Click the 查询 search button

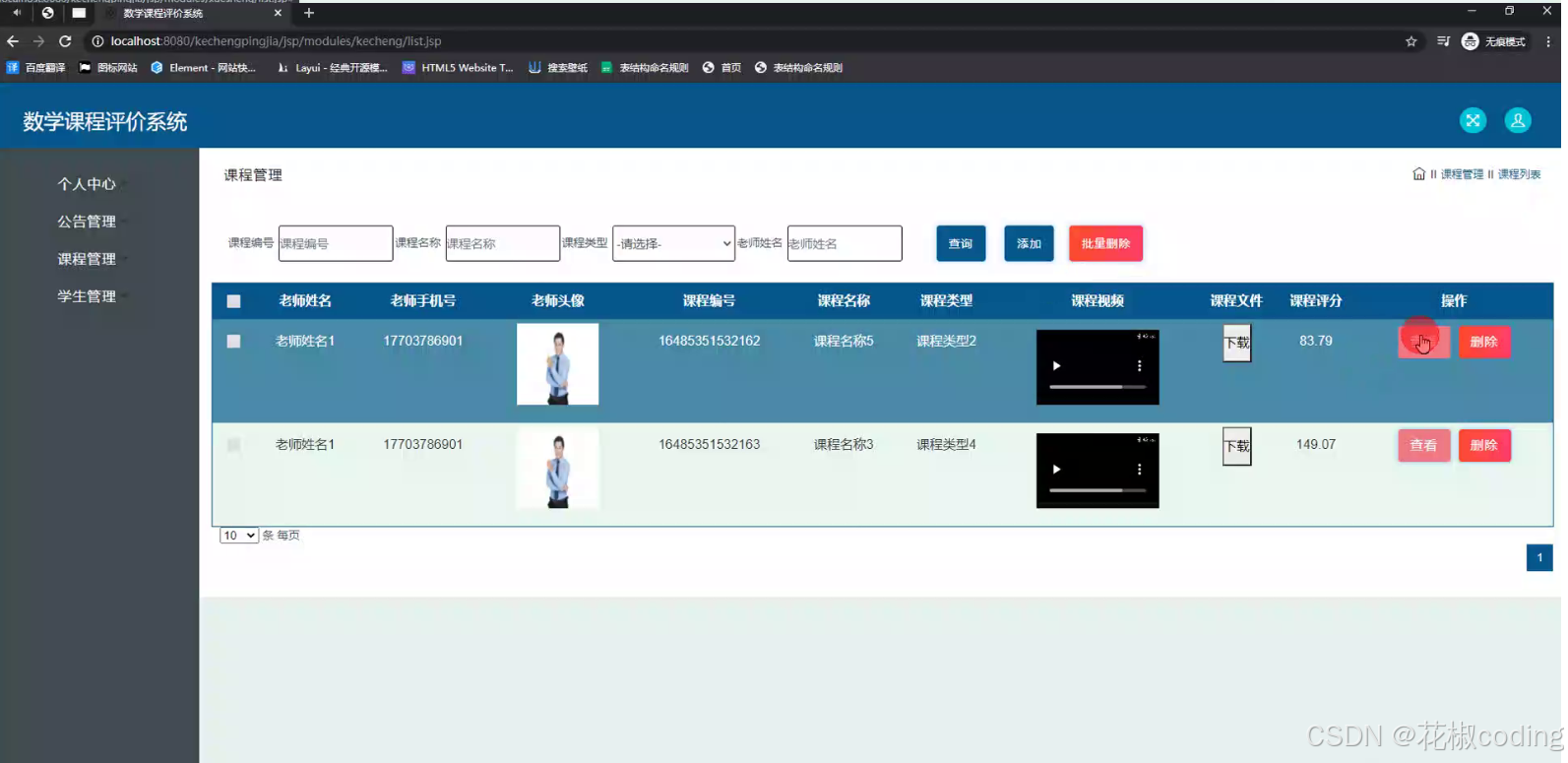click(961, 243)
